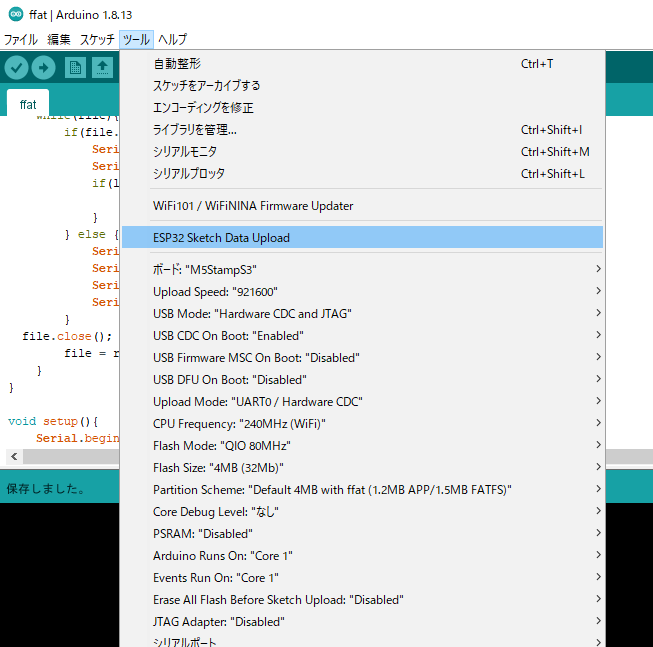
Task: Open the 編集 menu
Action: (x=59, y=40)
